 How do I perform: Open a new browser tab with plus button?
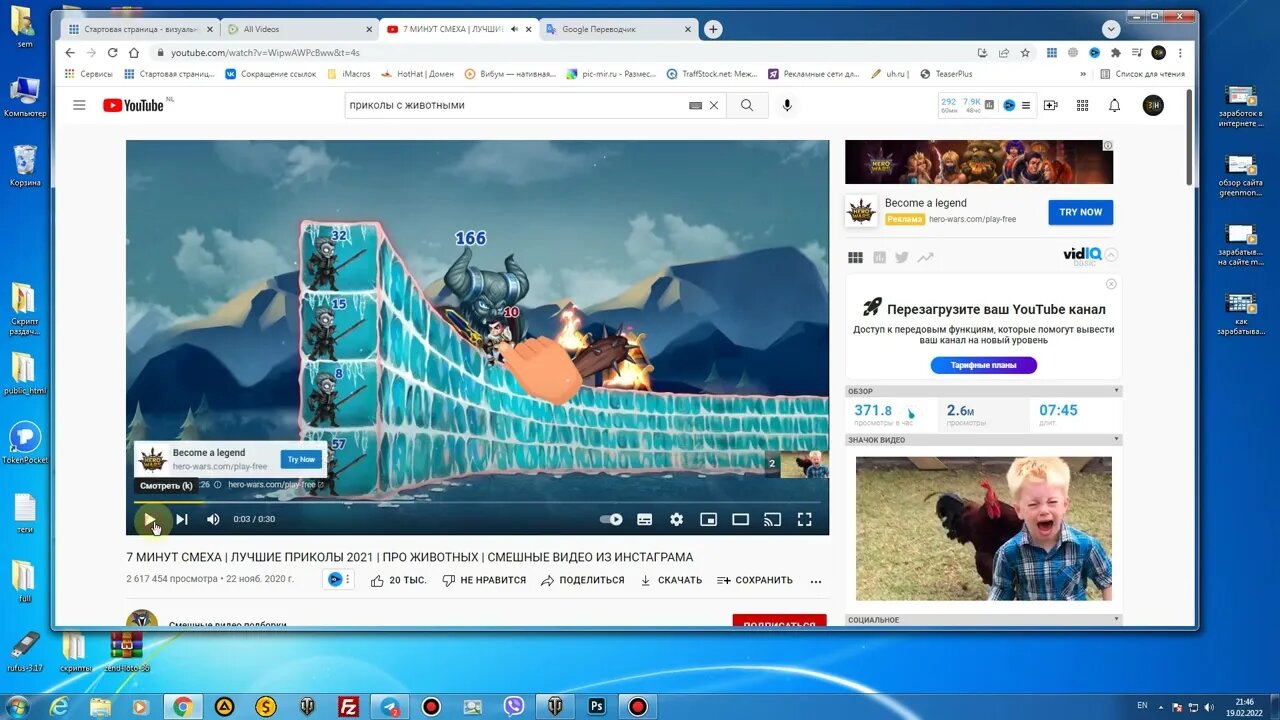[x=713, y=29]
